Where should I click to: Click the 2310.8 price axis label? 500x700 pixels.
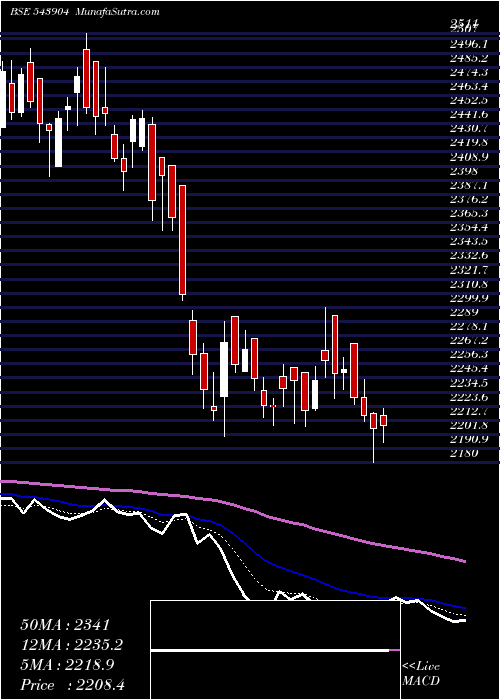(469, 284)
